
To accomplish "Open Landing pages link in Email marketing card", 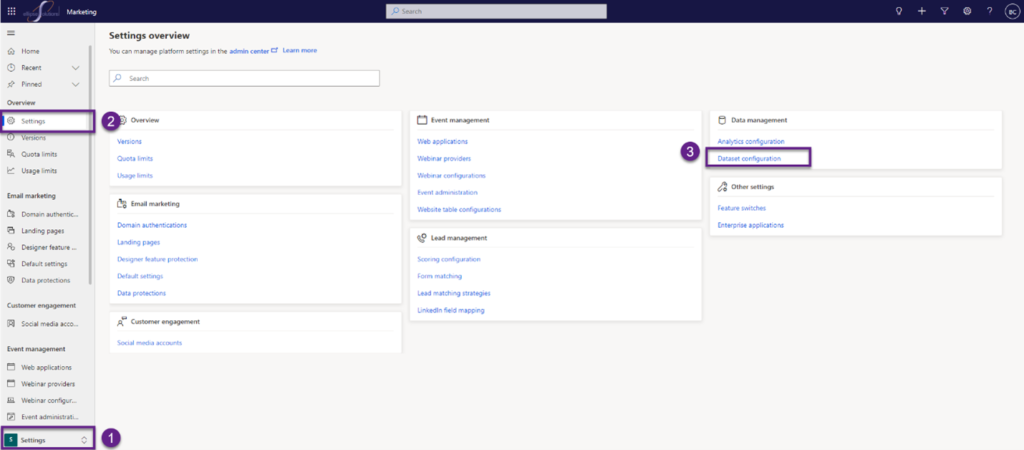I will tap(138, 242).
